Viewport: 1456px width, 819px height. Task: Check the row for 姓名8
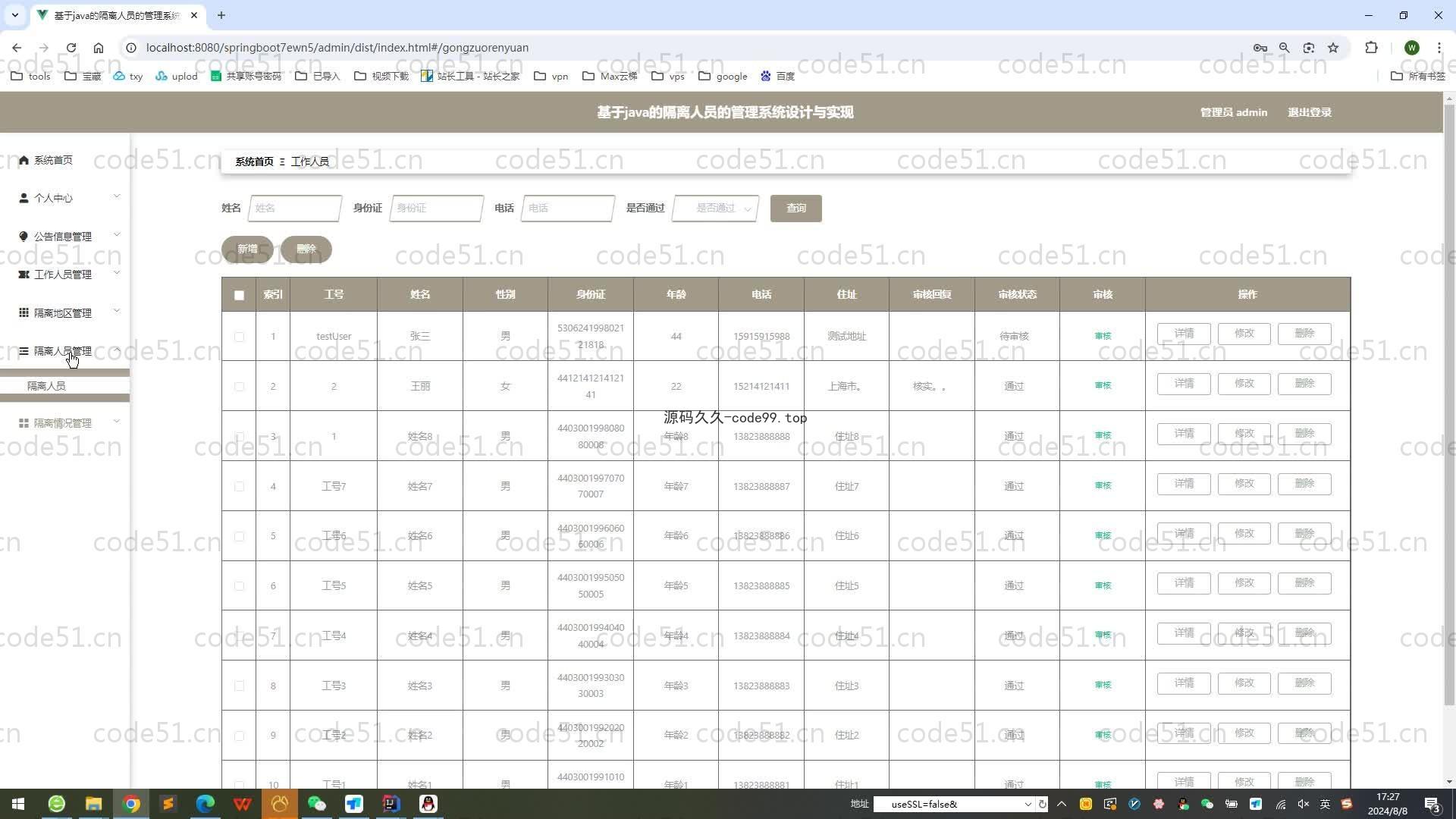[x=239, y=437]
